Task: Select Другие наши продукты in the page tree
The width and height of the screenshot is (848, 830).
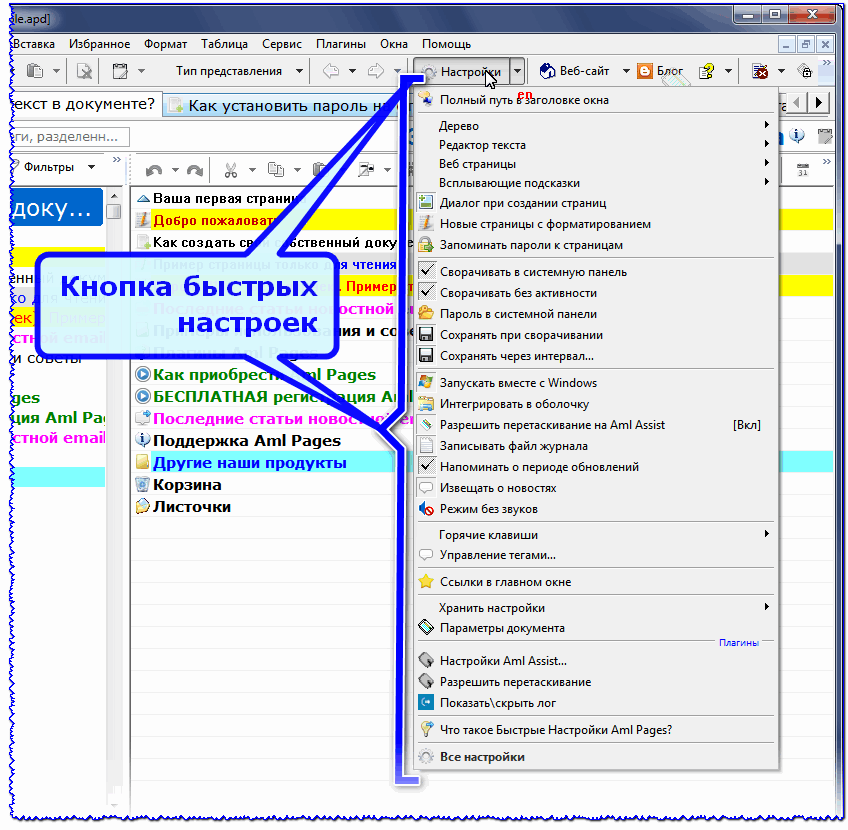Action: (x=250, y=463)
